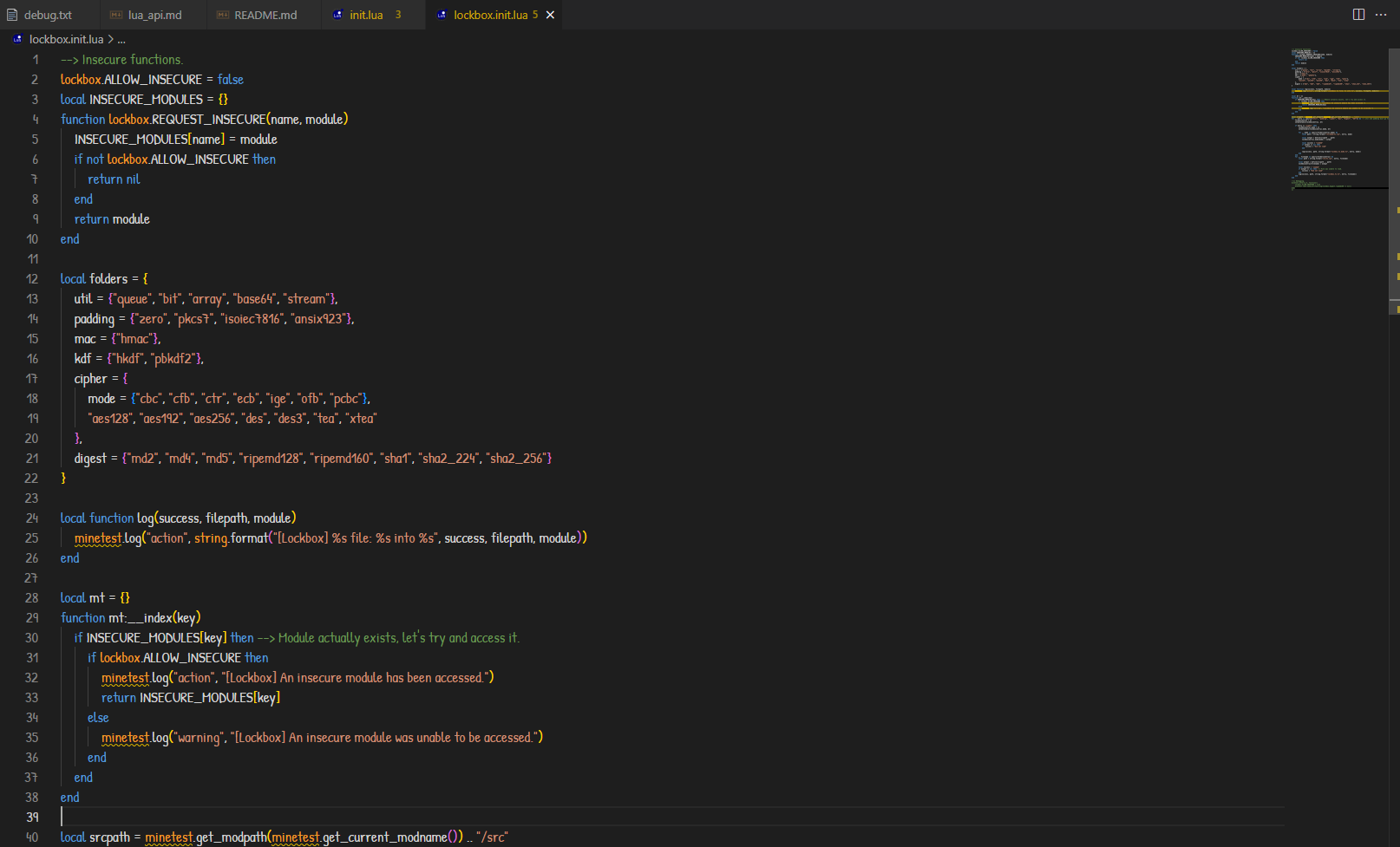Switch to the debug.txt tab
Image resolution: width=1400 pixels, height=847 pixels.
[x=48, y=15]
